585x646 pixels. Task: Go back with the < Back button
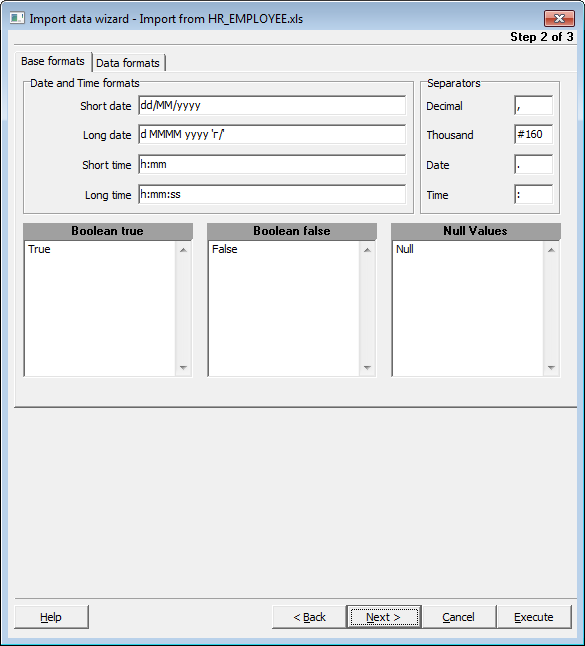click(309, 617)
